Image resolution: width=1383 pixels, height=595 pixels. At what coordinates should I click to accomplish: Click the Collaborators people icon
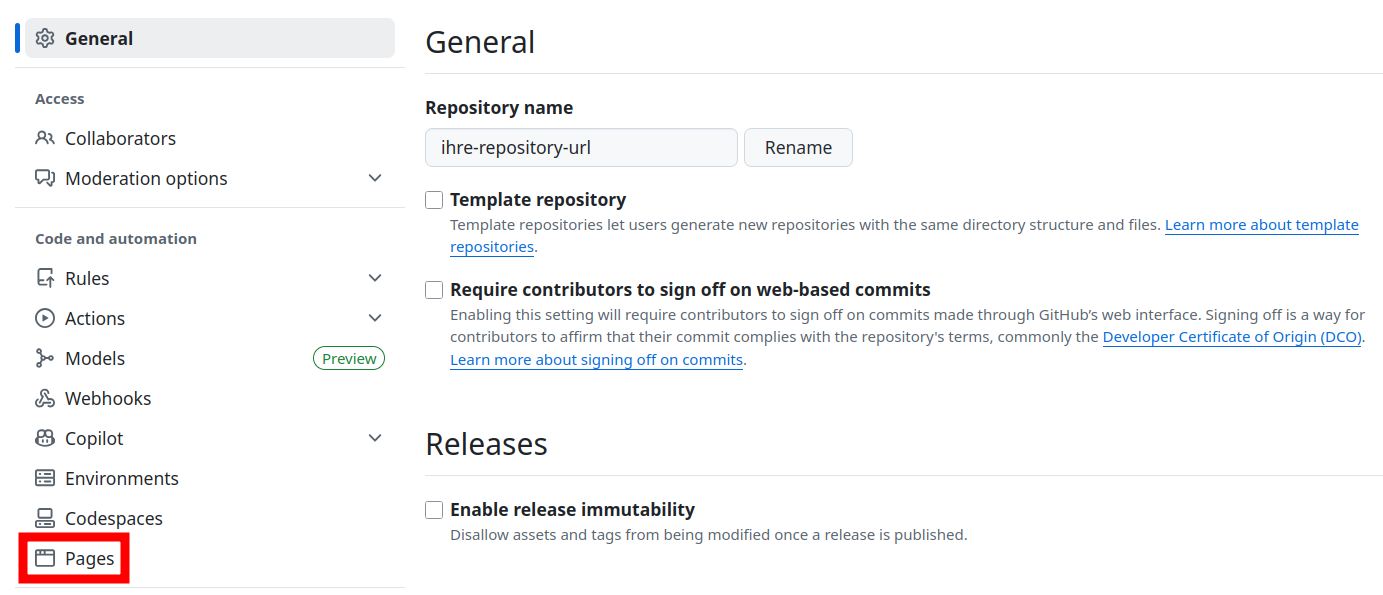(44, 138)
